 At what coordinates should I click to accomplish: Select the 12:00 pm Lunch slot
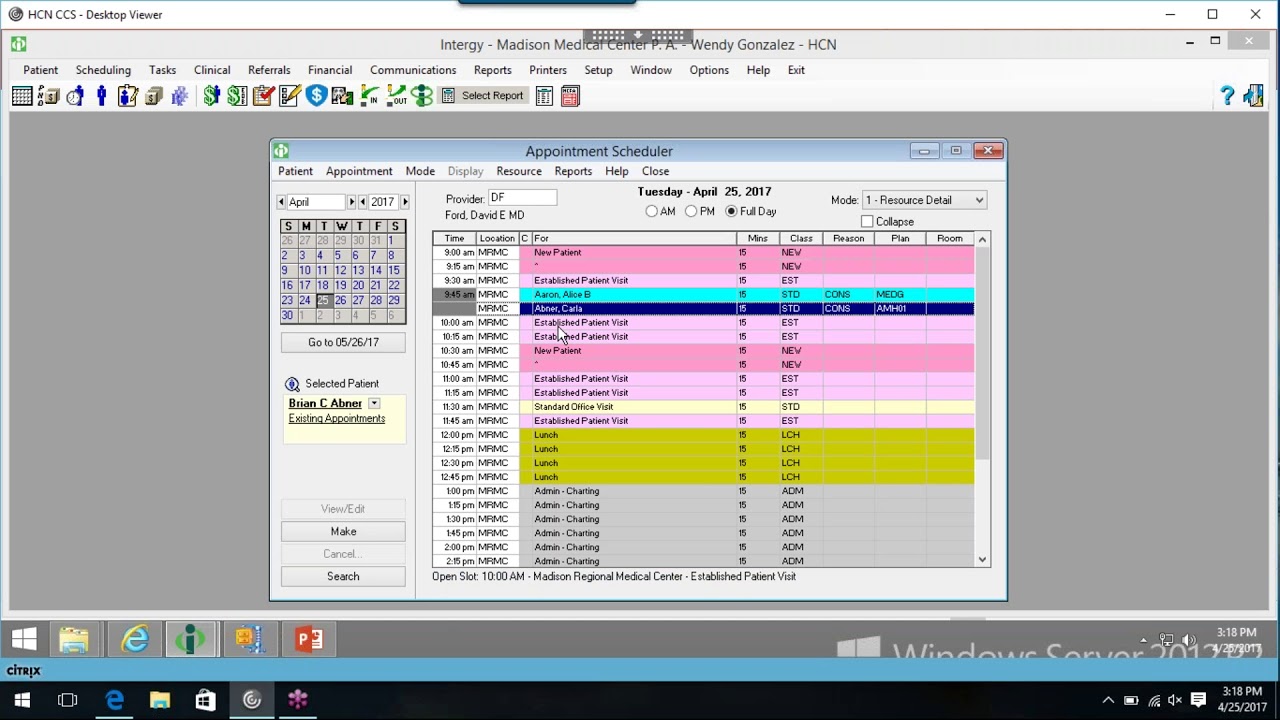tap(704, 435)
